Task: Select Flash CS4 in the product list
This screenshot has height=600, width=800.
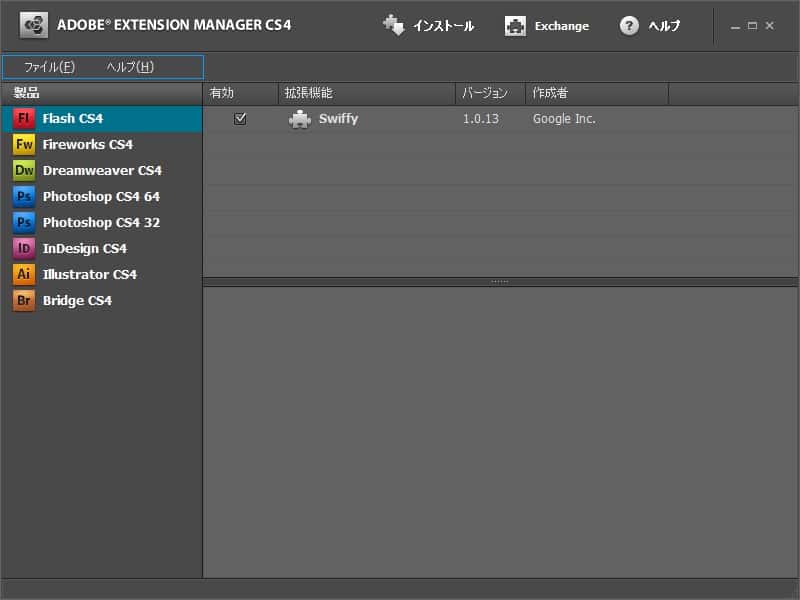Action: click(x=102, y=119)
